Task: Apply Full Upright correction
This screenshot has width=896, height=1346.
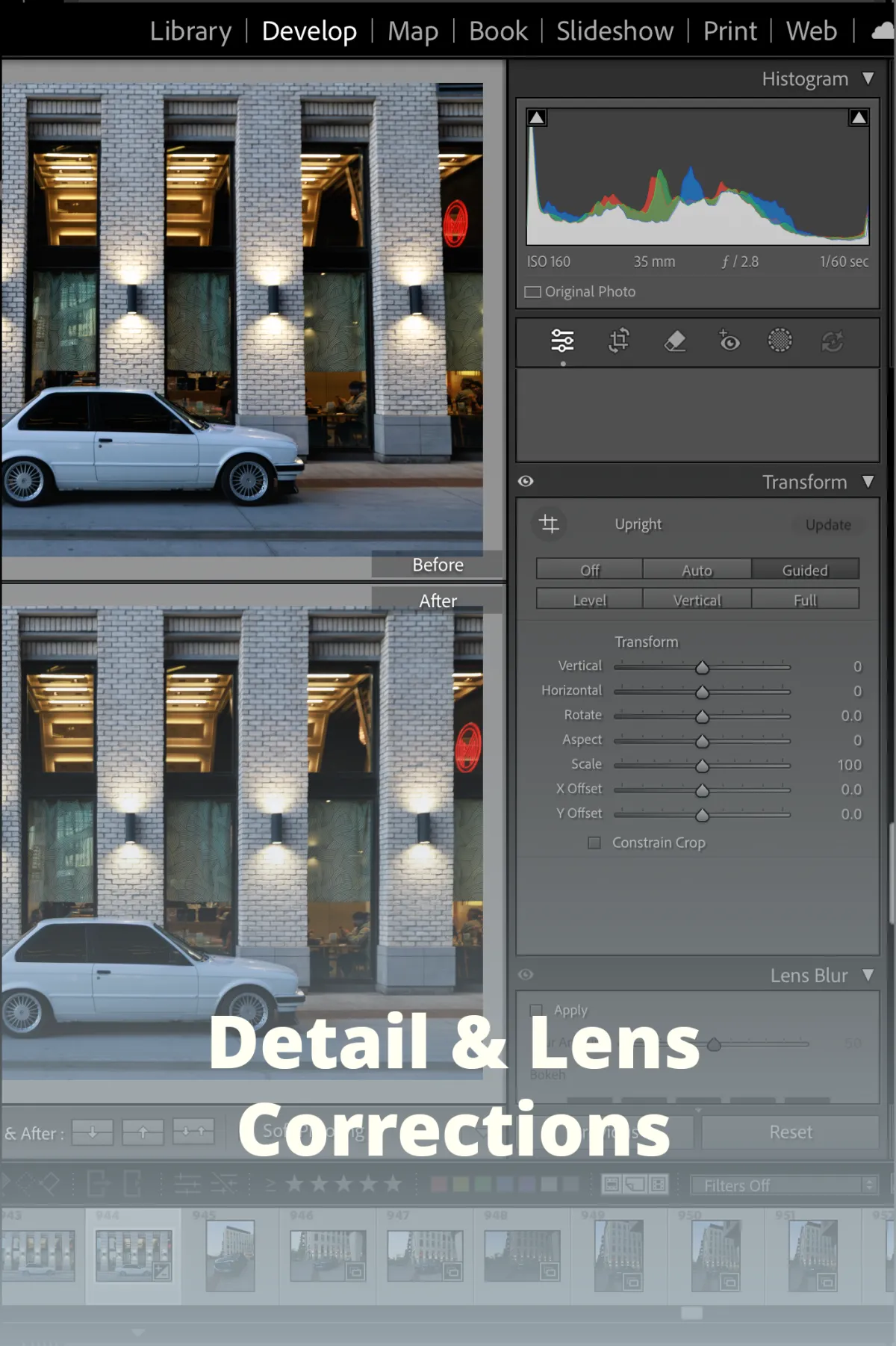Action: click(x=805, y=599)
